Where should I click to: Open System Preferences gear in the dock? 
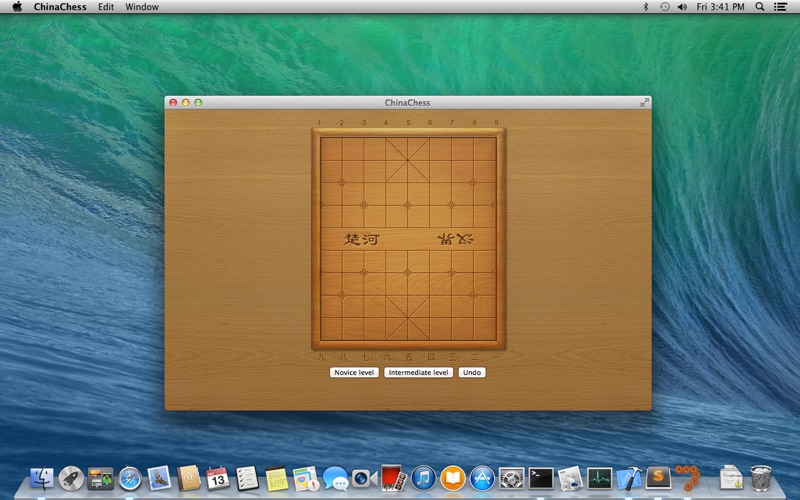point(512,479)
